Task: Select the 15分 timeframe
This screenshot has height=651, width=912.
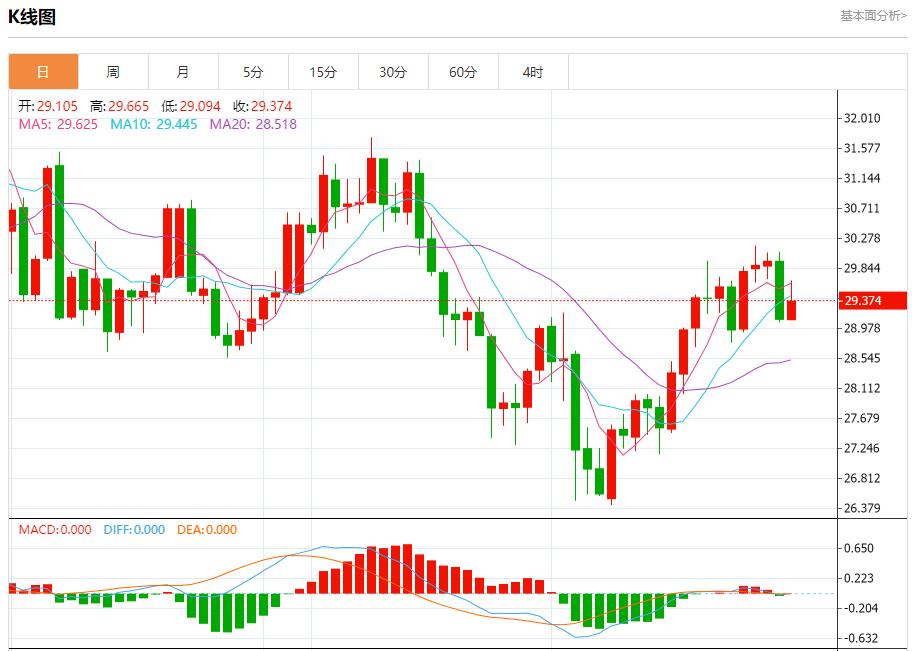Action: pos(324,71)
